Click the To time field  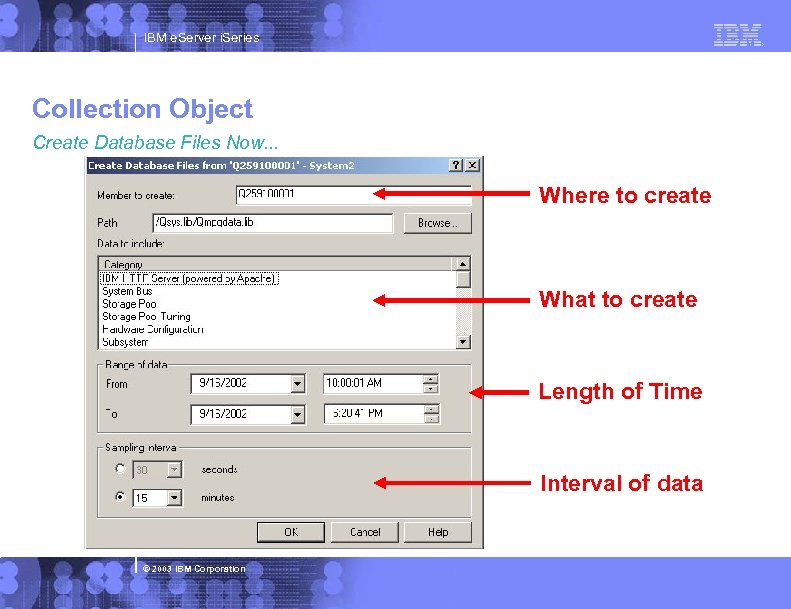coord(374,414)
